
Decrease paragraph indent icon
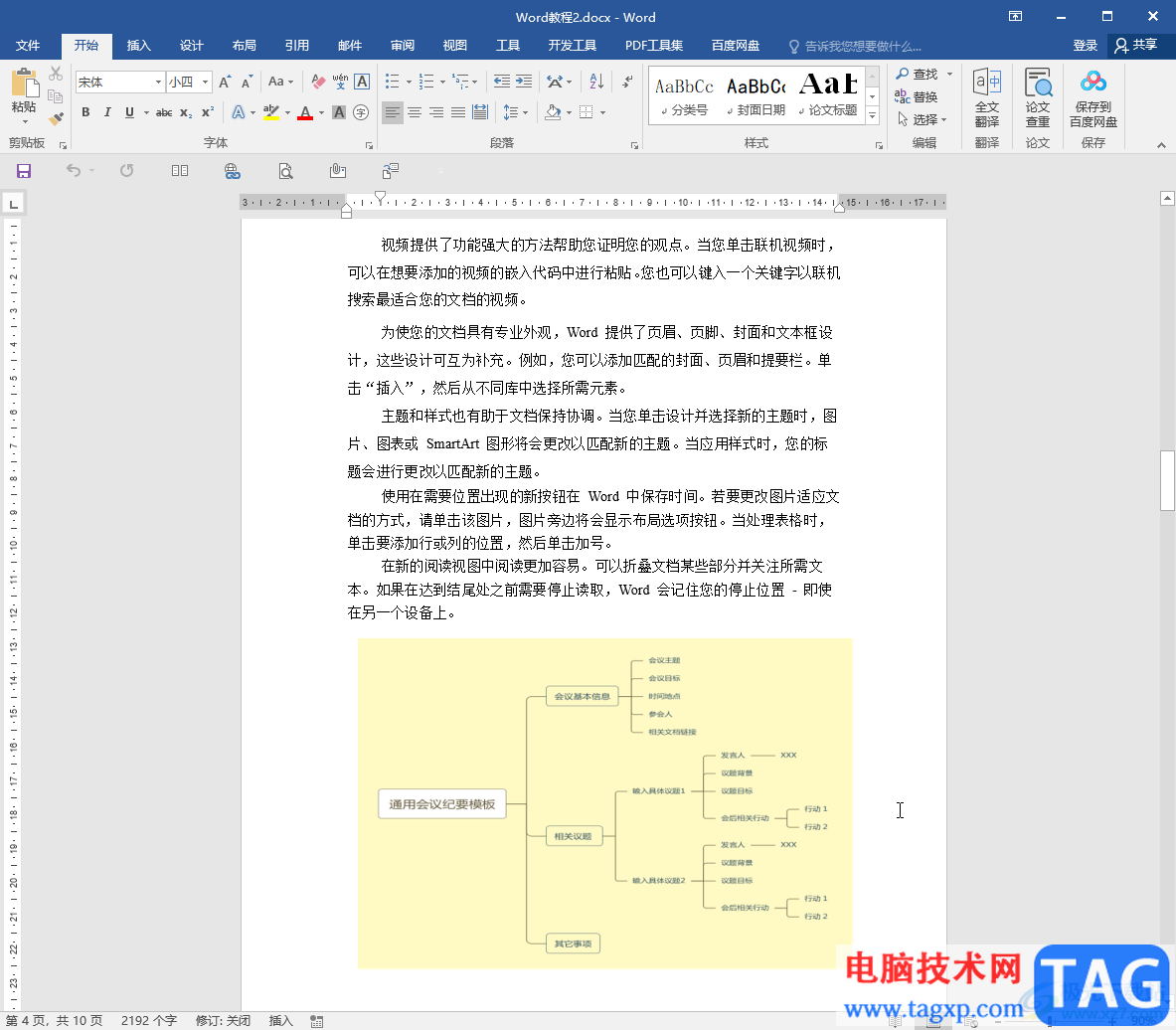(502, 82)
